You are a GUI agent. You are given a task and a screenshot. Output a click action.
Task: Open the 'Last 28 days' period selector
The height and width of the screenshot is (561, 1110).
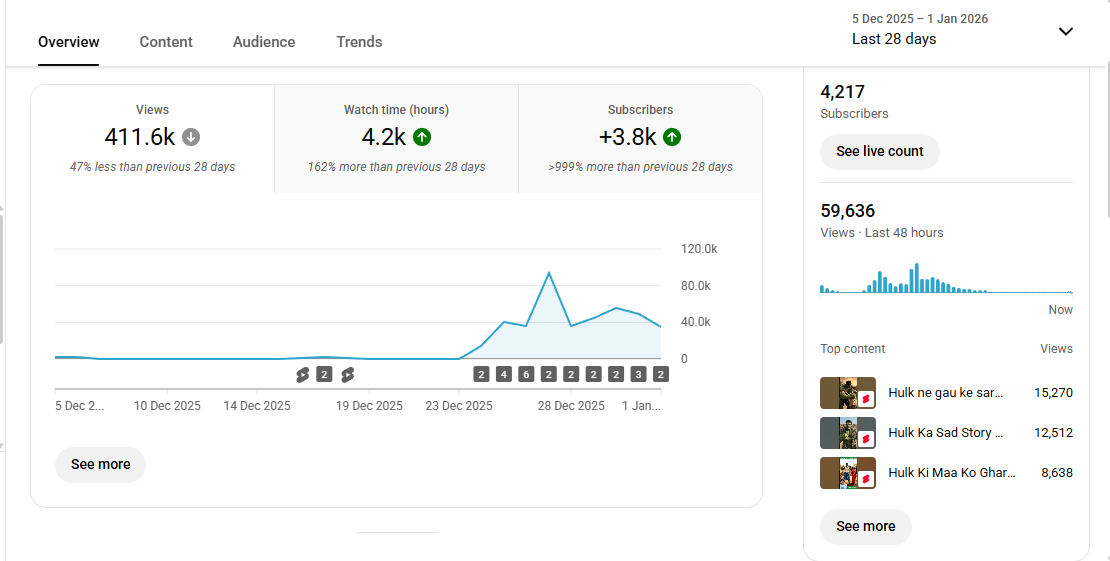894,39
